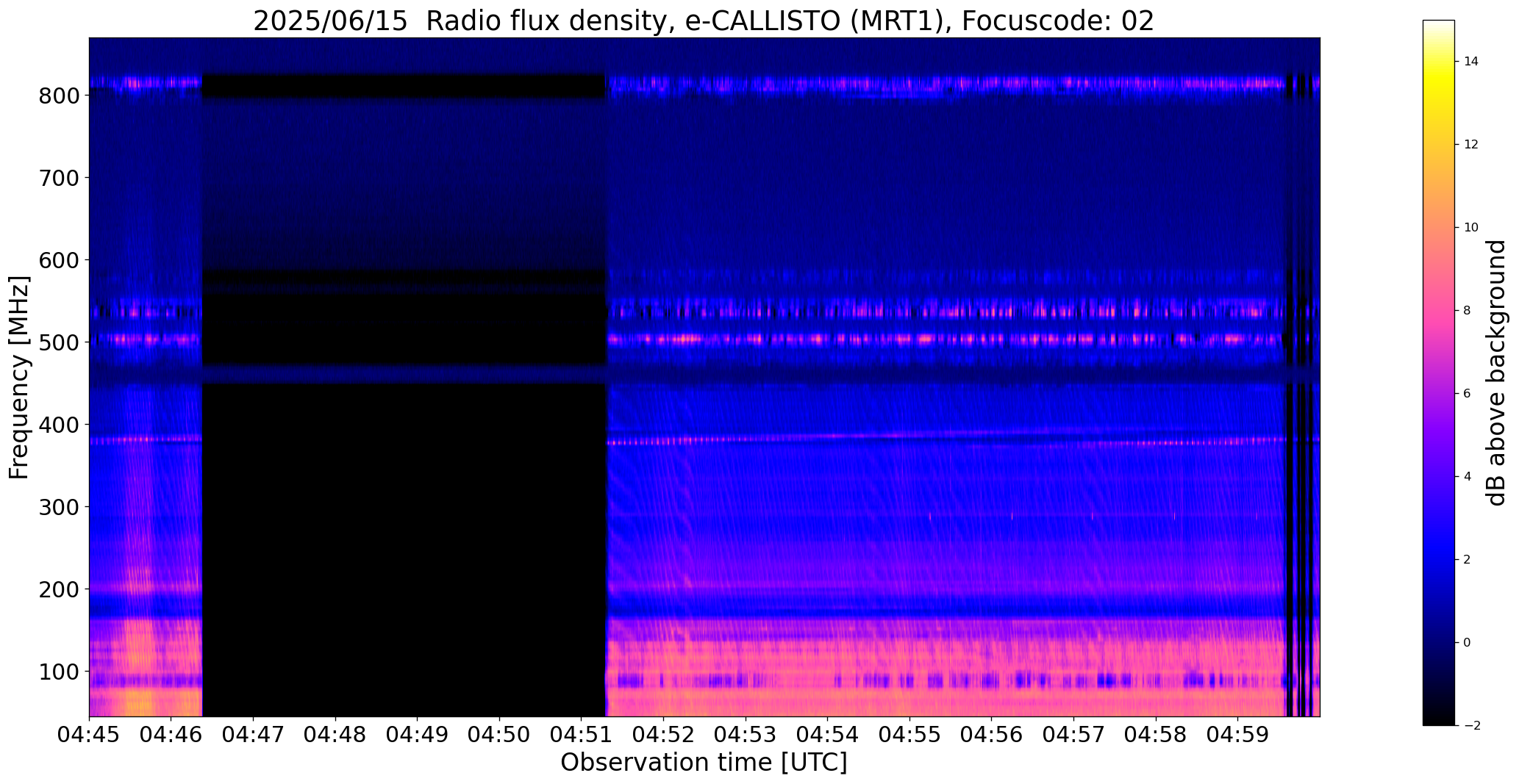Image resolution: width=1519 pixels, height=784 pixels.
Task: Click the 04:49 time tick label
Action: click(x=418, y=734)
